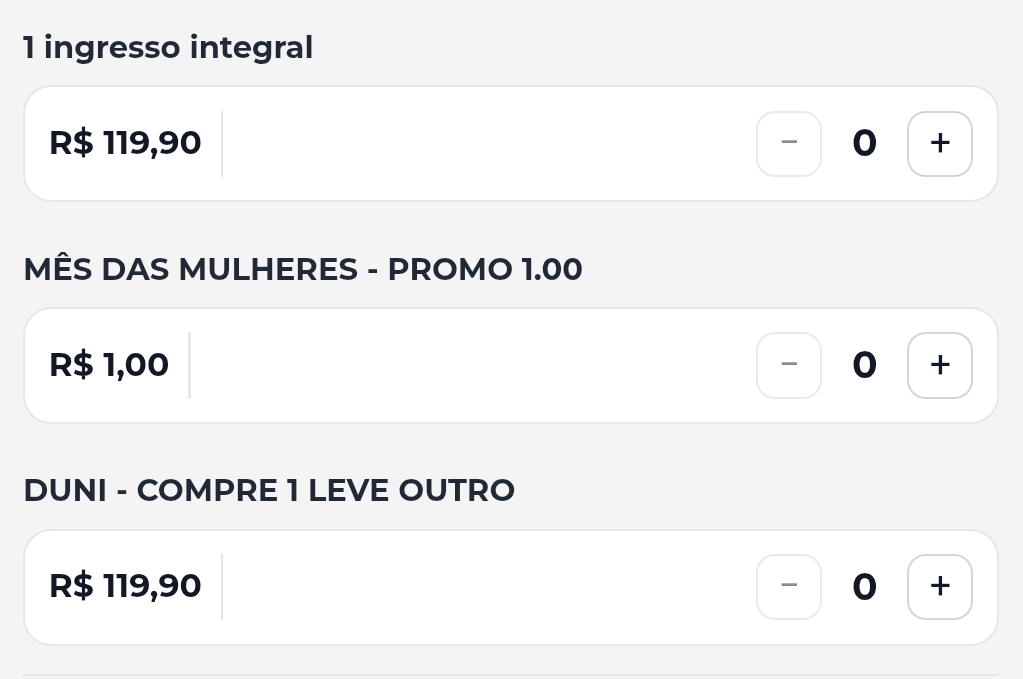Remove one DUNI compre 1 leve outro ticket

pyautogui.click(x=789, y=587)
